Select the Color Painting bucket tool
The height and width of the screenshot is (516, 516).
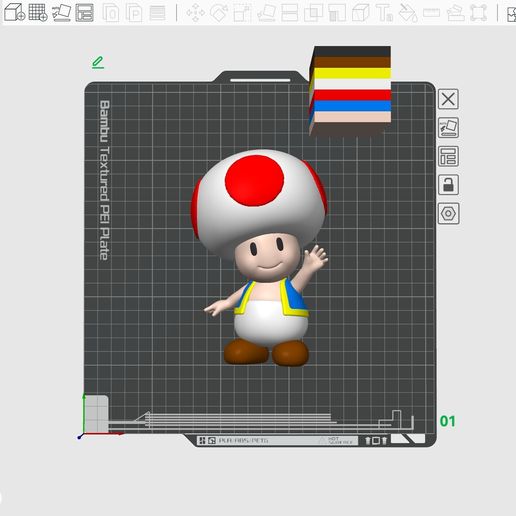click(x=408, y=13)
